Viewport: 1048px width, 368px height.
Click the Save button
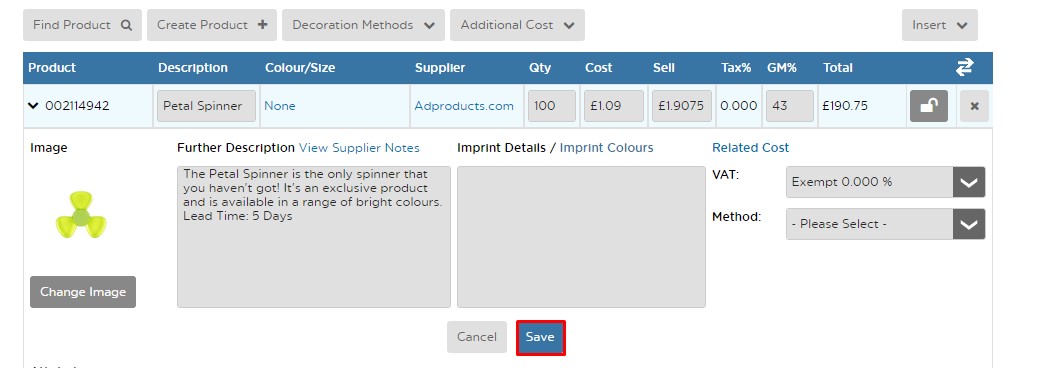pos(540,337)
